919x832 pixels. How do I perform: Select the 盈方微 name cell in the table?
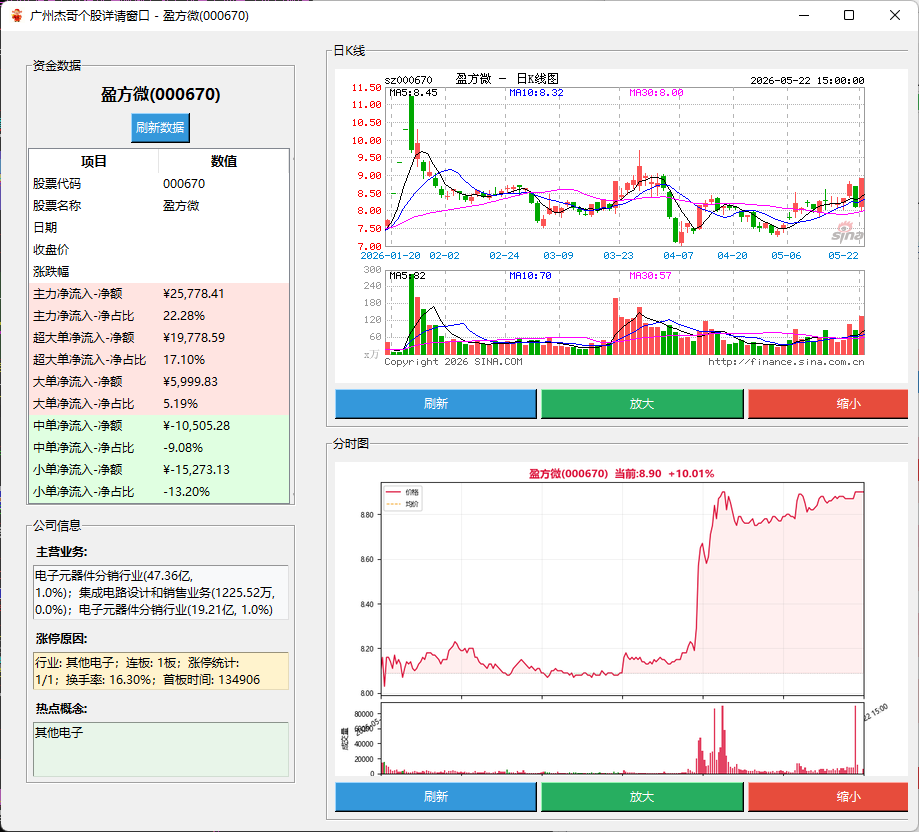181,206
